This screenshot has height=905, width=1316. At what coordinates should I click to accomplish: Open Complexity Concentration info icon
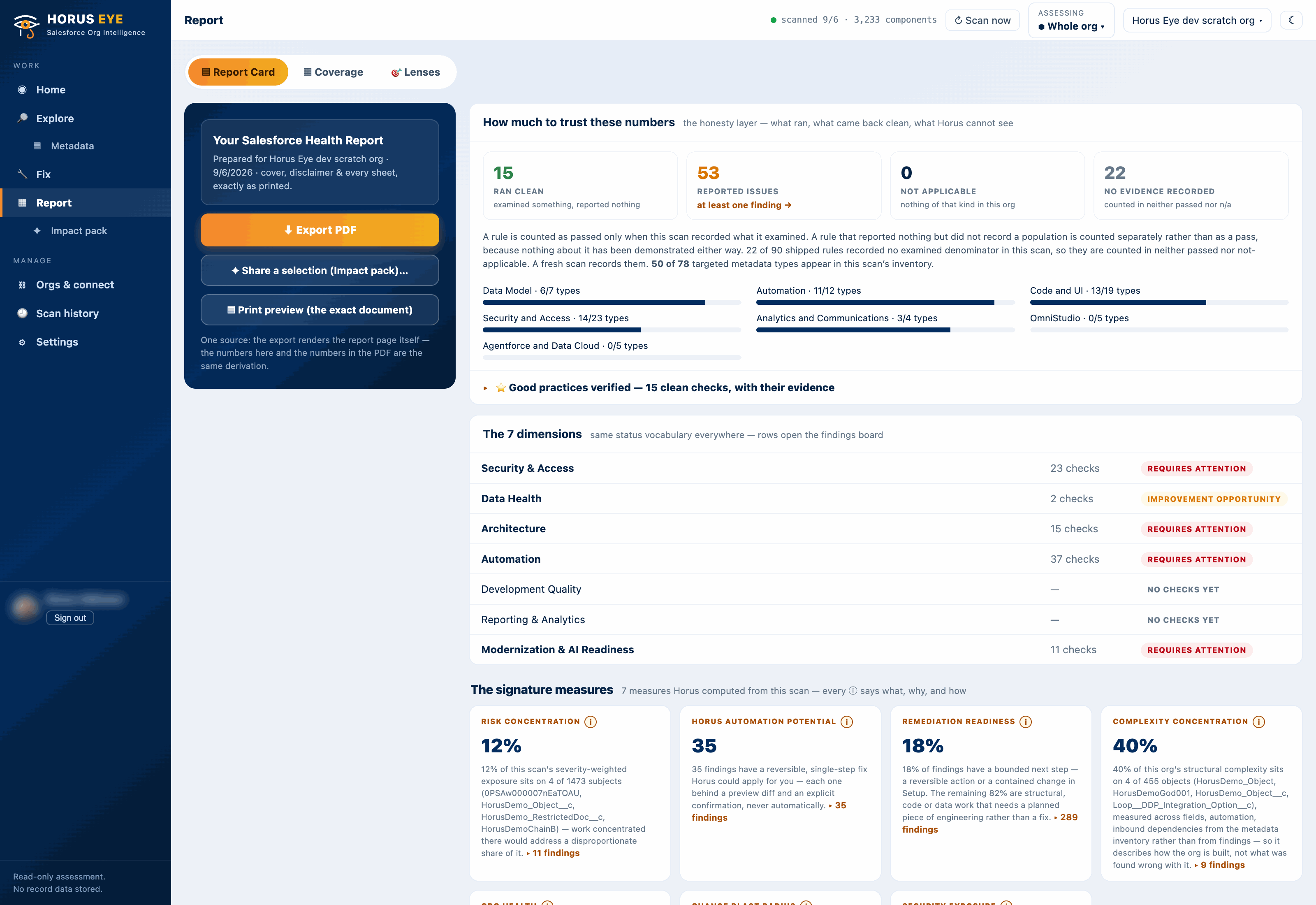(1259, 721)
